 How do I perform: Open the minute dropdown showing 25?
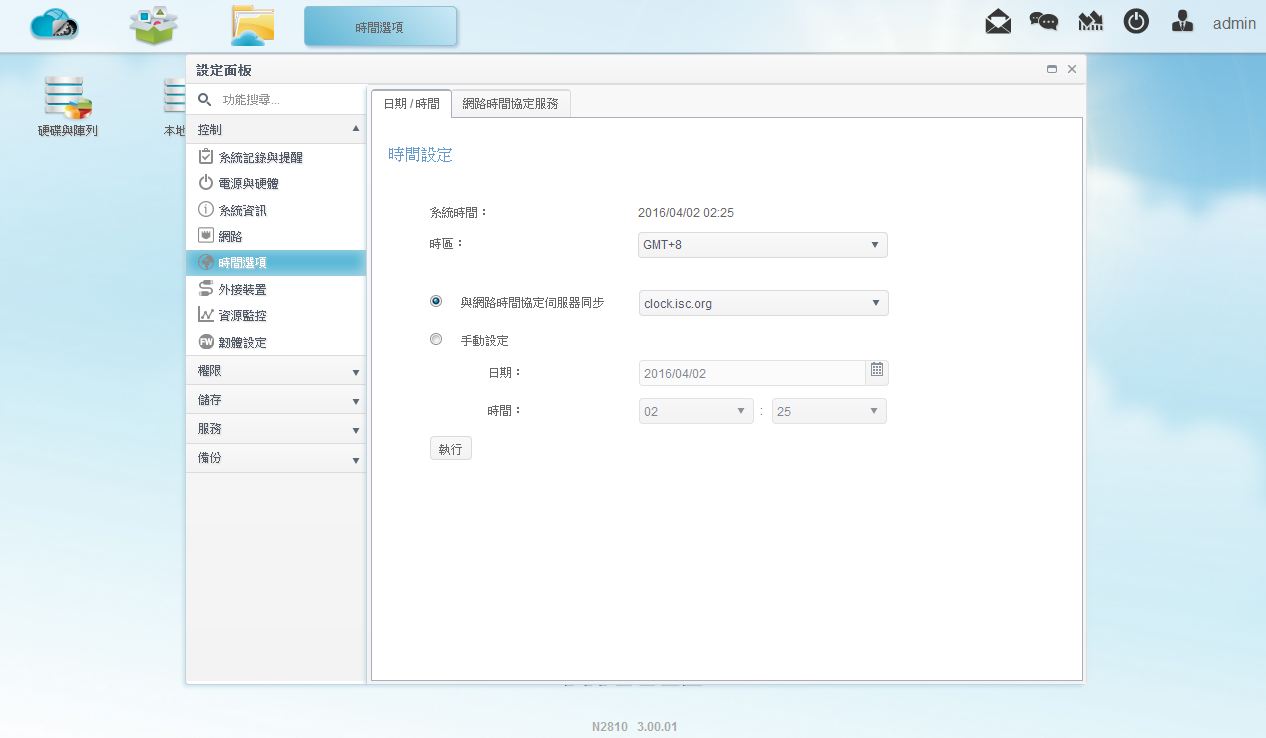(x=829, y=411)
